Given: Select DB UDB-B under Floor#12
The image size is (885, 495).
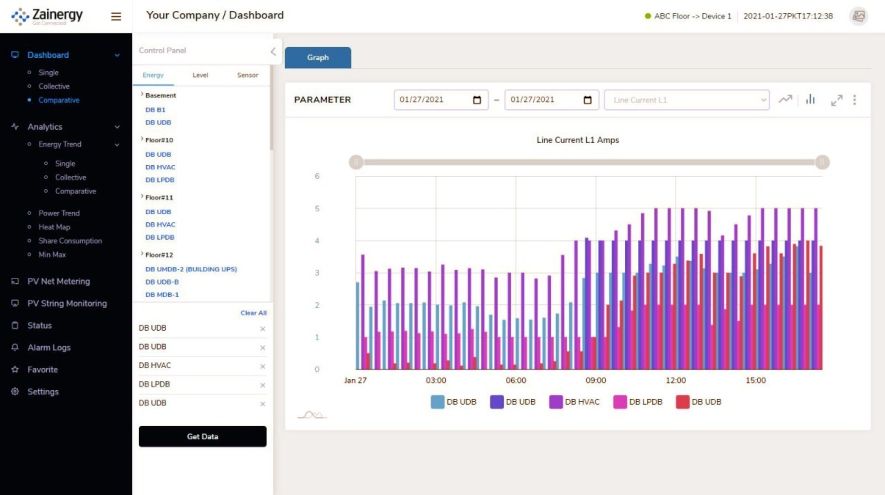Looking at the screenshot, I should (162, 282).
